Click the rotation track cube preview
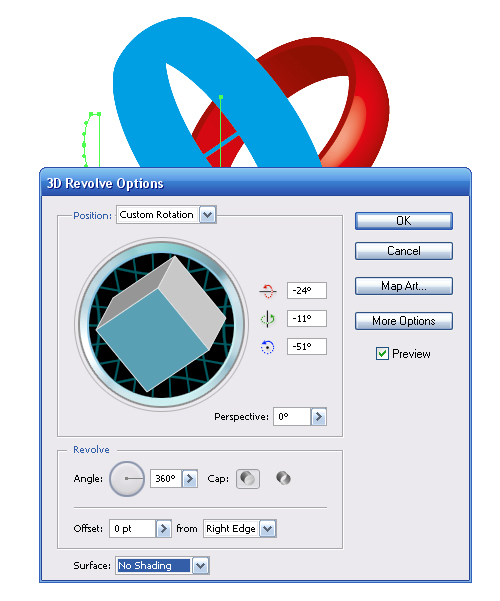This screenshot has height=601, width=500. point(161,324)
